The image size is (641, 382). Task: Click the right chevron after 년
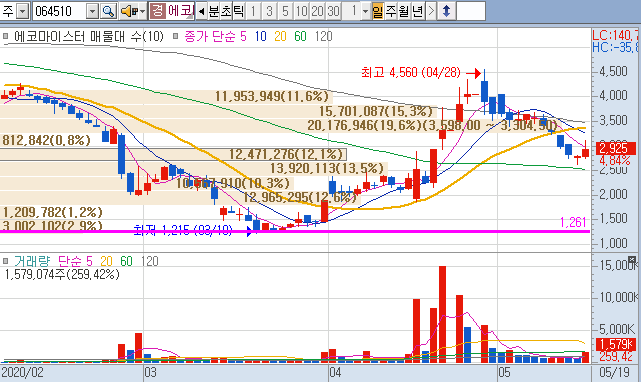click(430, 11)
